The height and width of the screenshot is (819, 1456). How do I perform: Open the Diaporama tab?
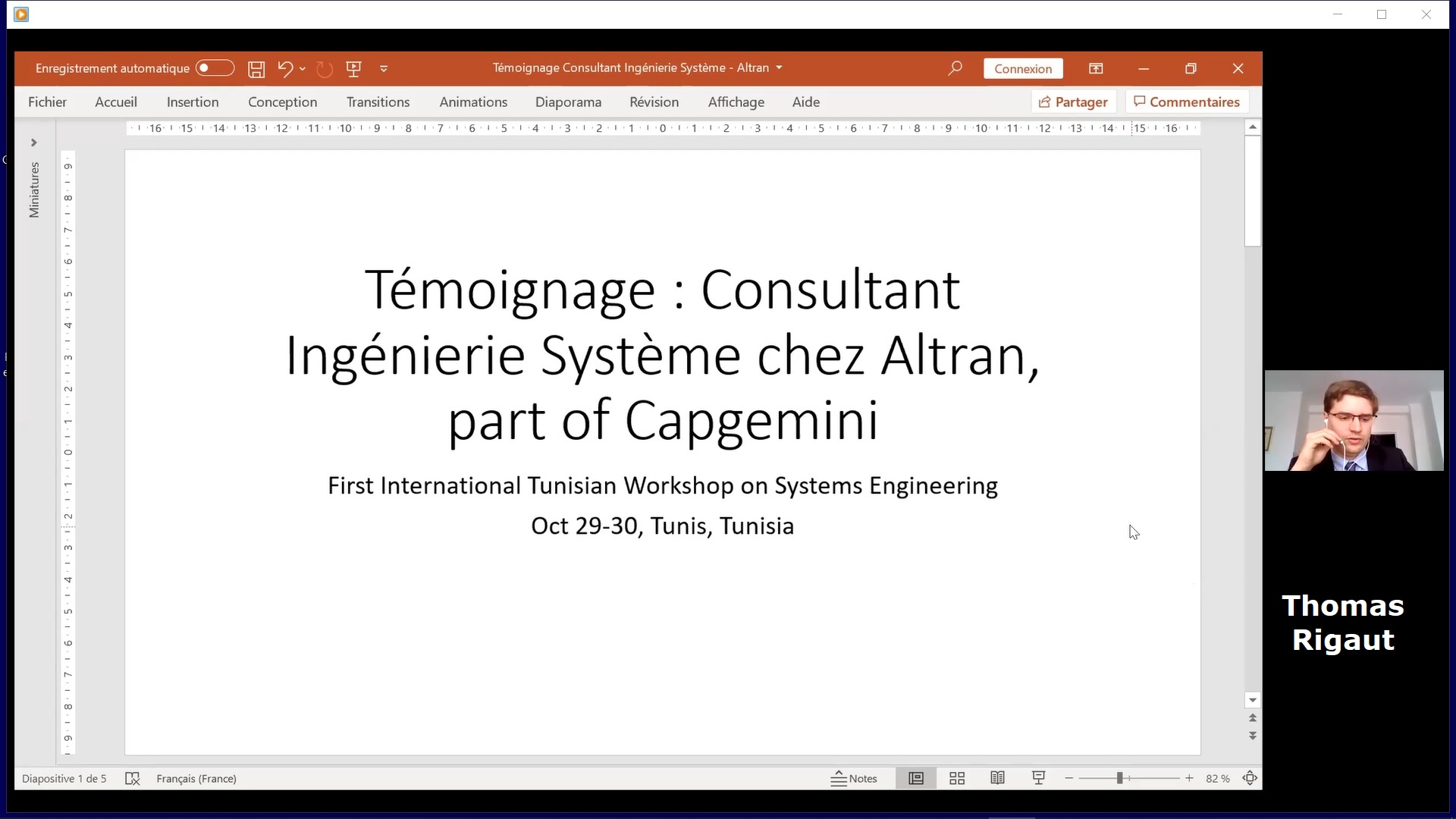coord(568,102)
